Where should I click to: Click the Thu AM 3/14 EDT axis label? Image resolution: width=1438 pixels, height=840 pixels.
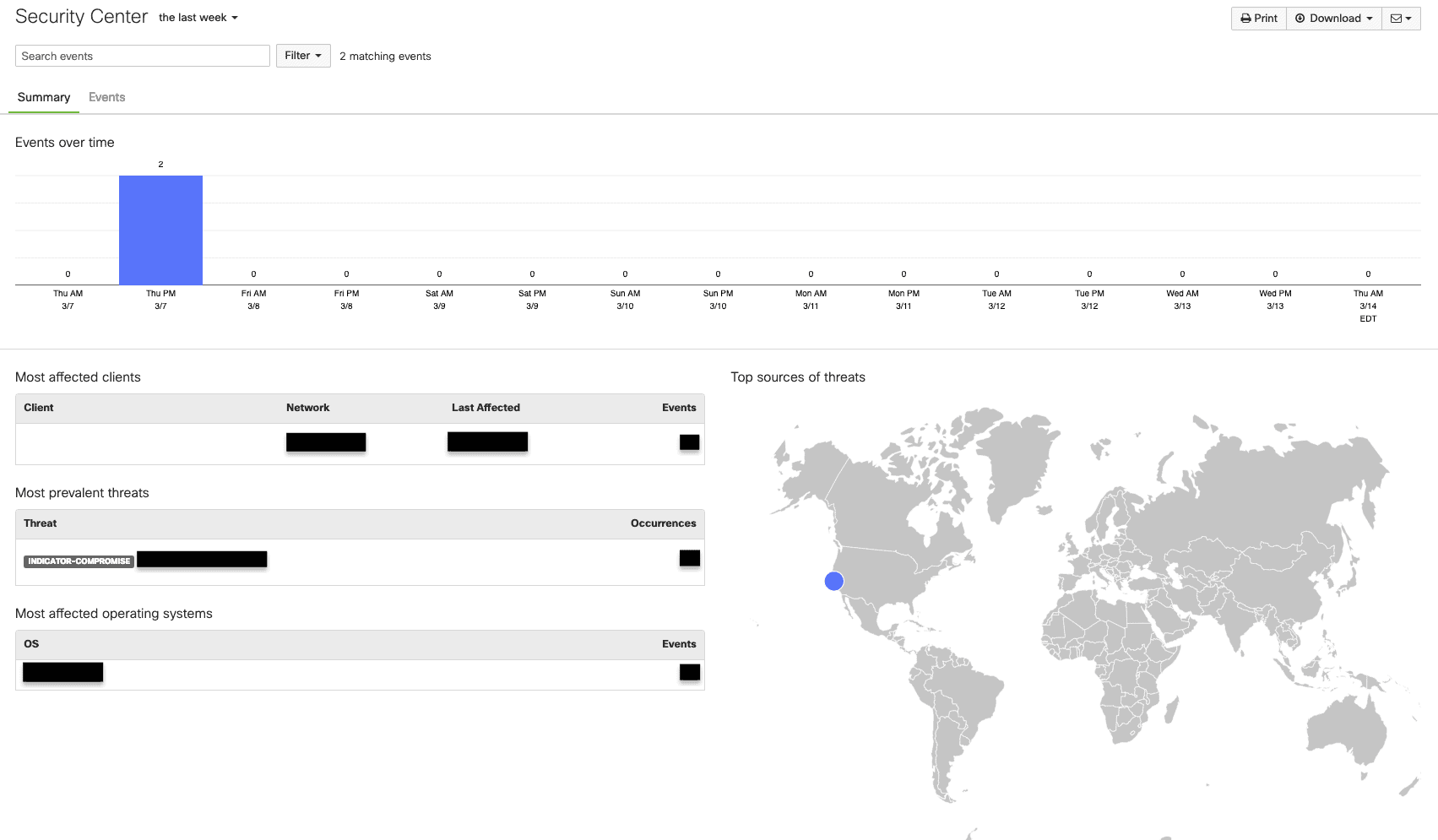click(1367, 306)
